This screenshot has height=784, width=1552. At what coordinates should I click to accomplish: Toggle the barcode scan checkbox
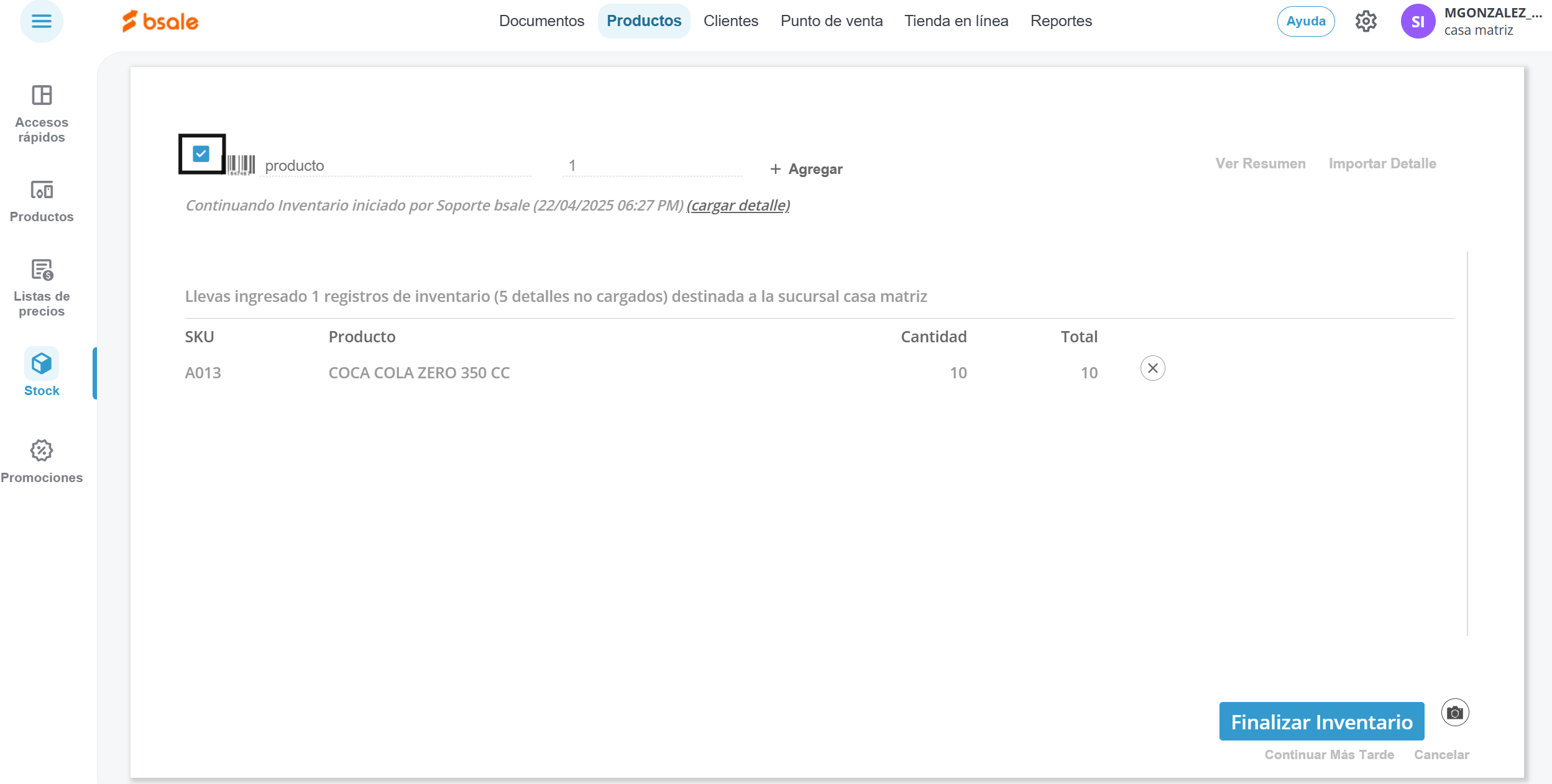[201, 153]
